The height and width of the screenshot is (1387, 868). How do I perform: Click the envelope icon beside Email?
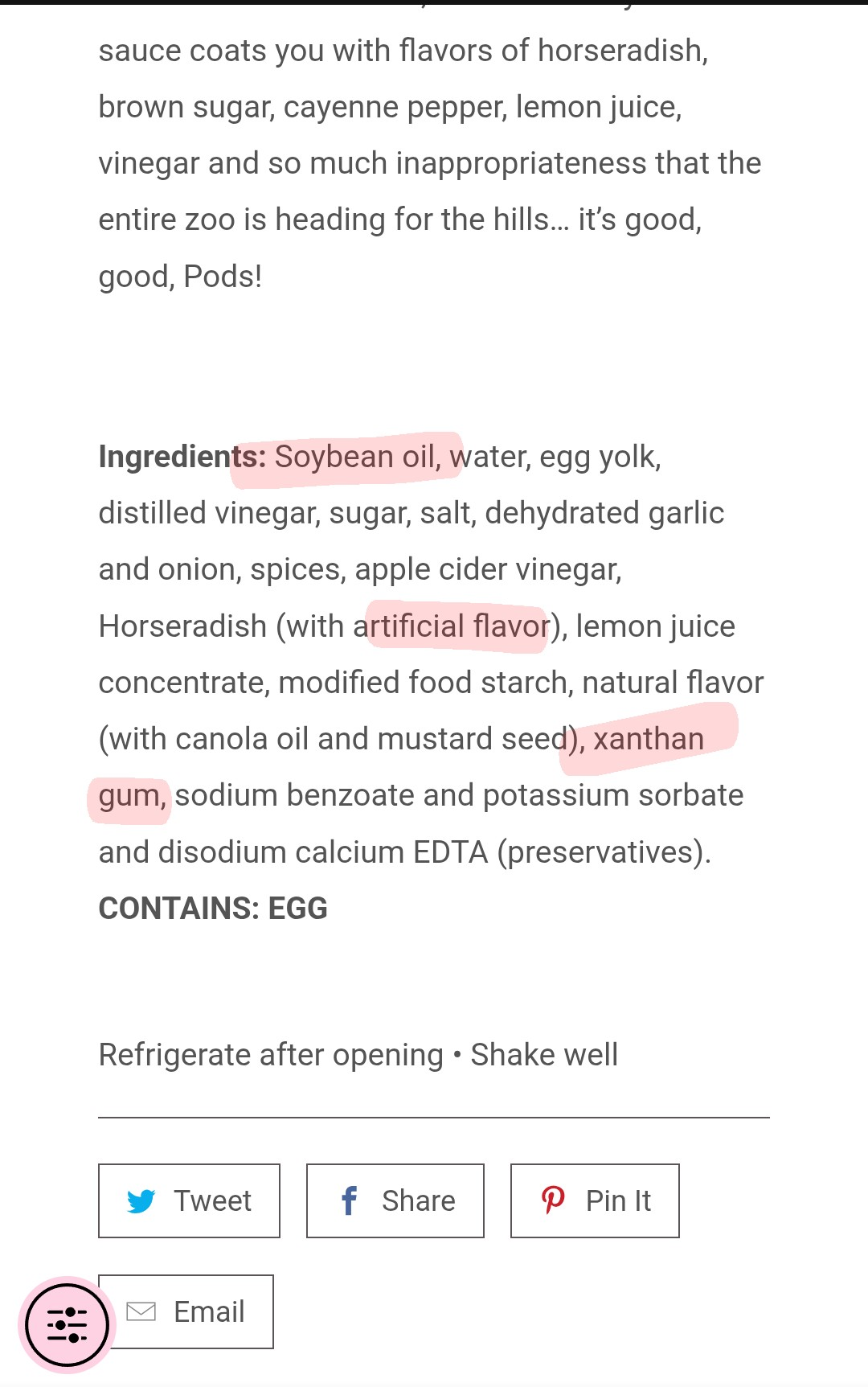tap(141, 1311)
